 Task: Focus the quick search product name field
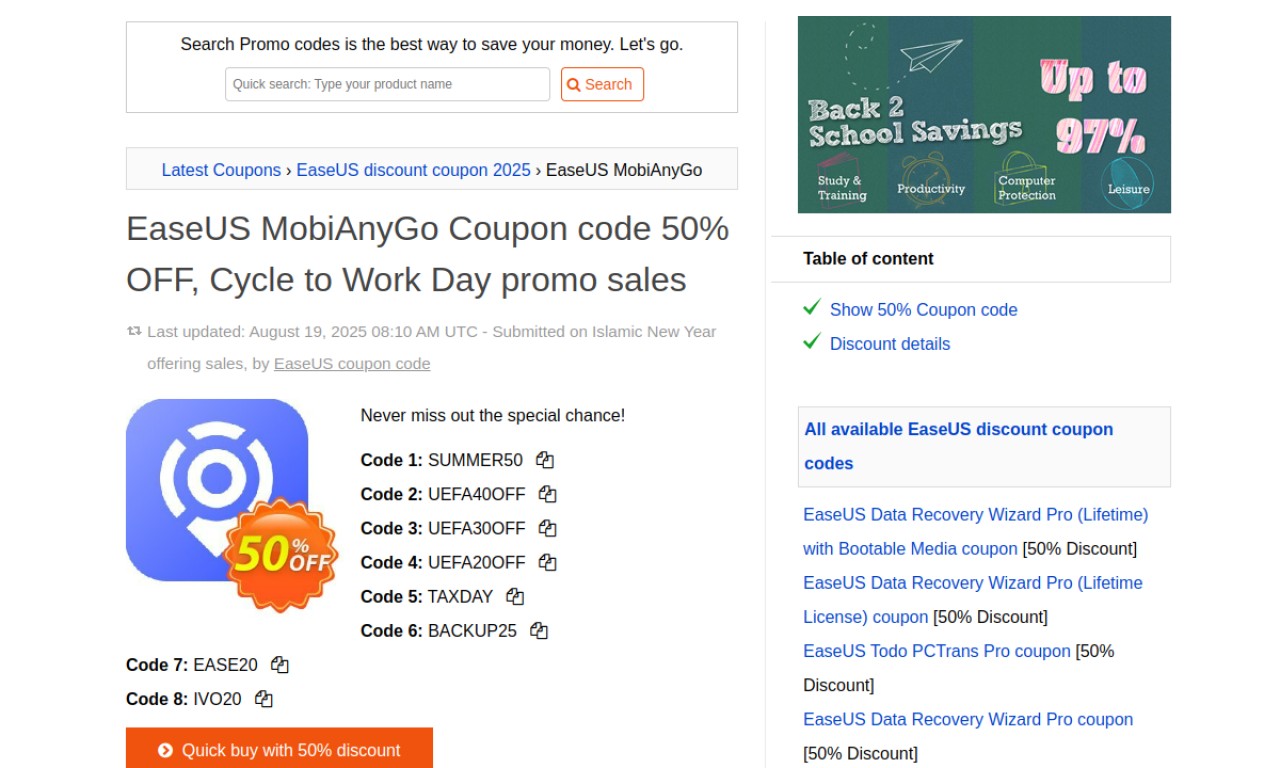point(388,84)
